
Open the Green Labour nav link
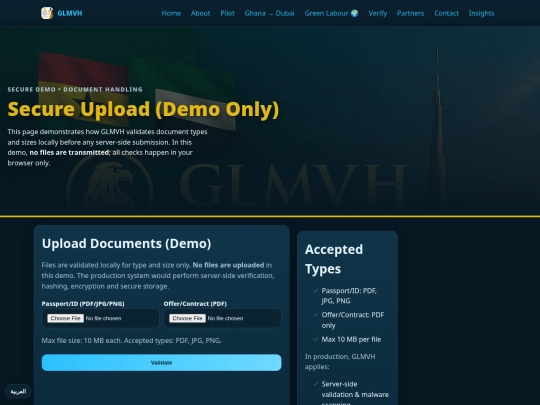point(331,13)
